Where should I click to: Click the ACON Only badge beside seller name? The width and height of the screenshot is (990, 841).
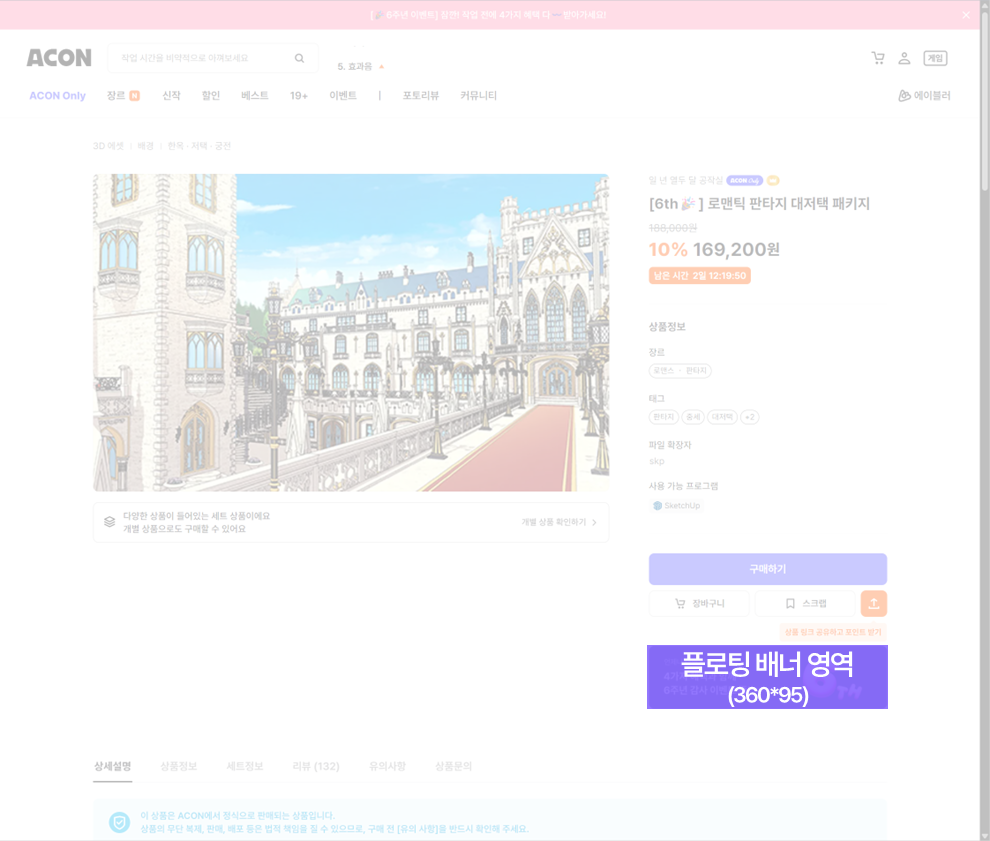tap(744, 181)
